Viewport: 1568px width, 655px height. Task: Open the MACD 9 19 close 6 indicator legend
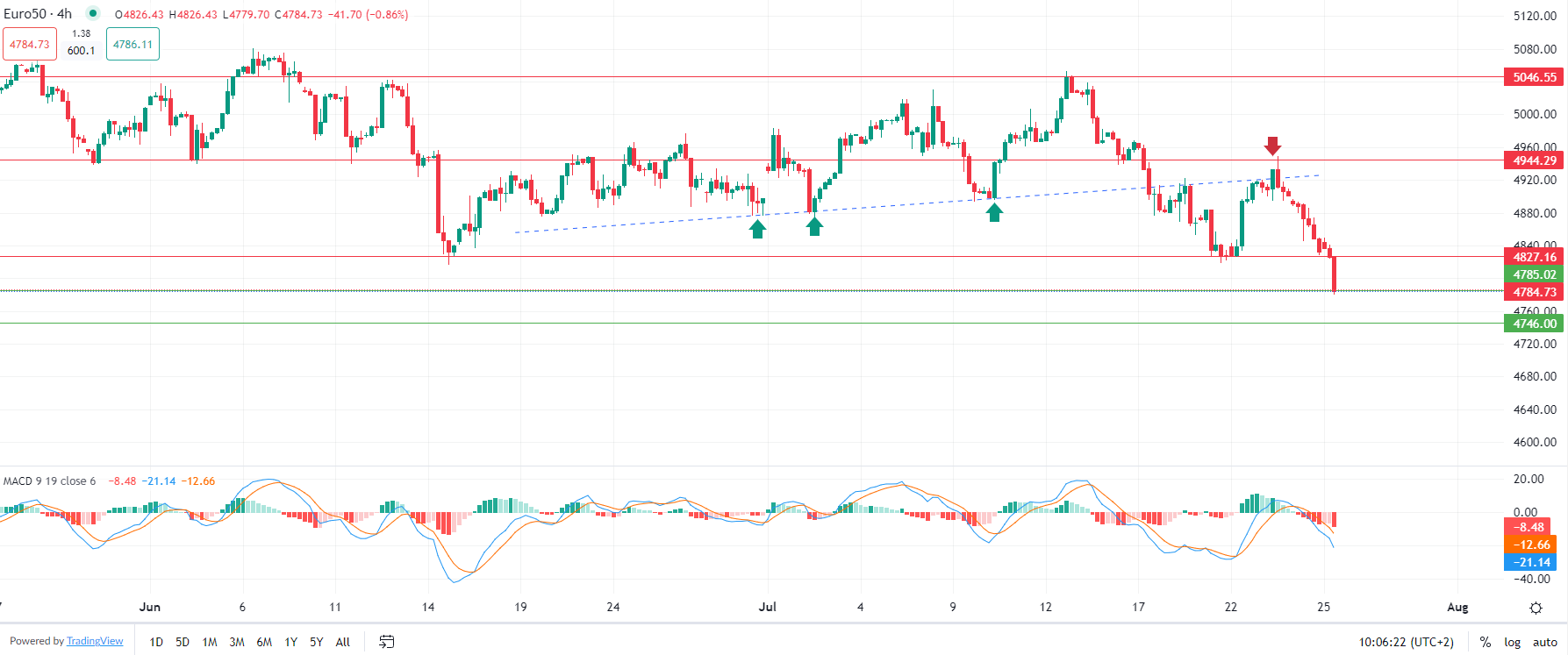point(50,481)
